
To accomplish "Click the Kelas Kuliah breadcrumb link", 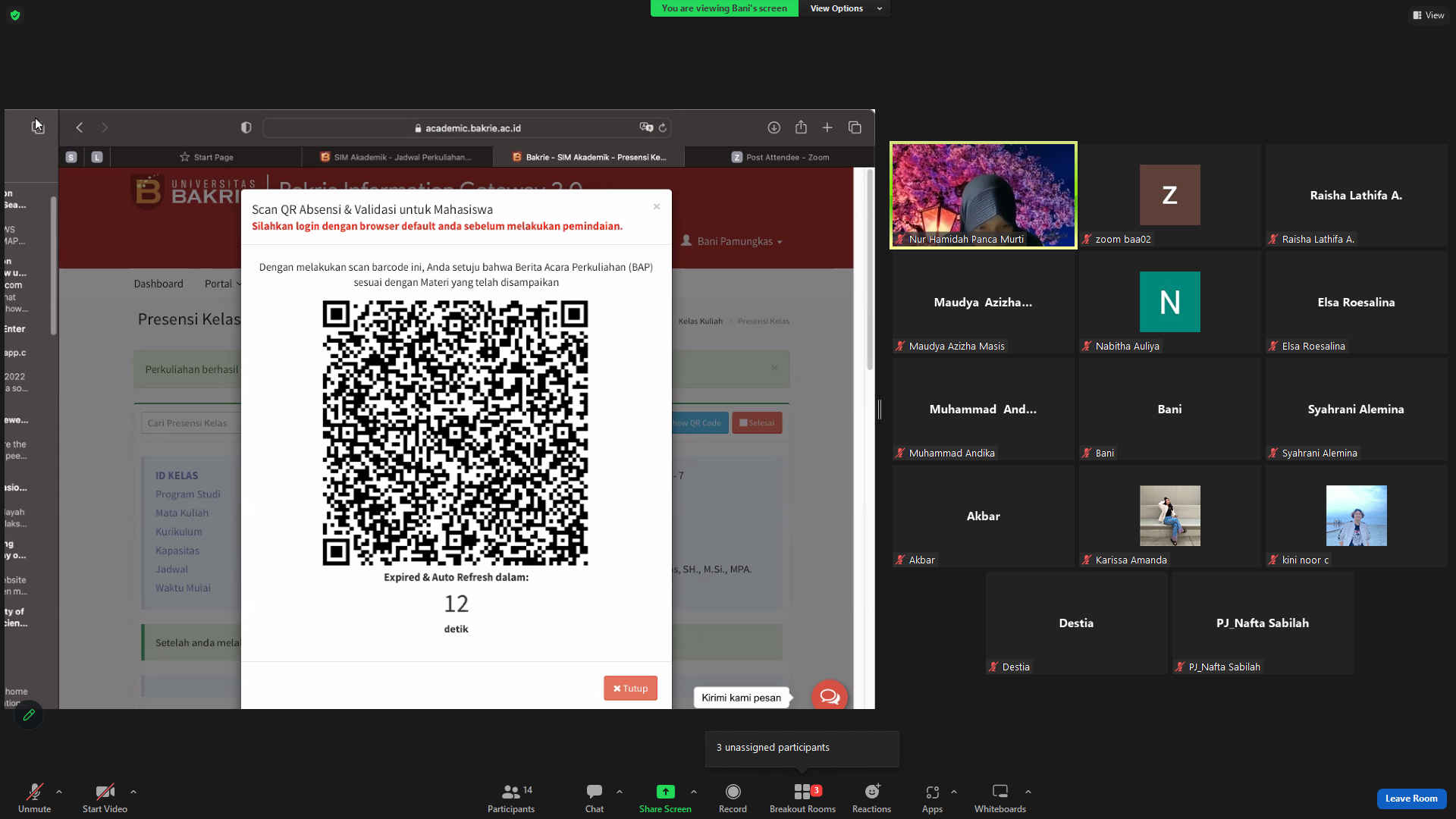I will pos(700,322).
